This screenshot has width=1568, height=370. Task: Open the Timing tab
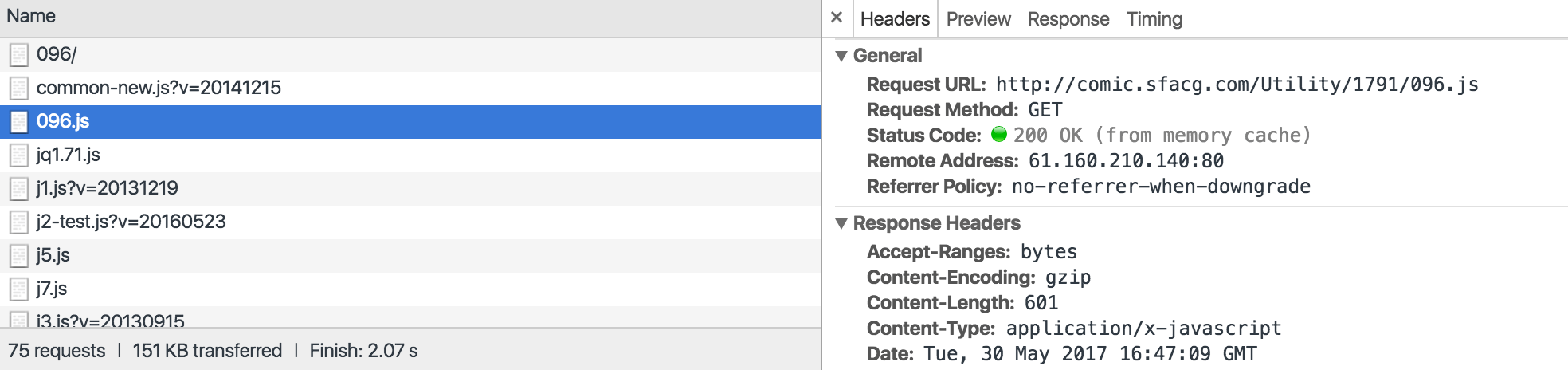point(1154,19)
